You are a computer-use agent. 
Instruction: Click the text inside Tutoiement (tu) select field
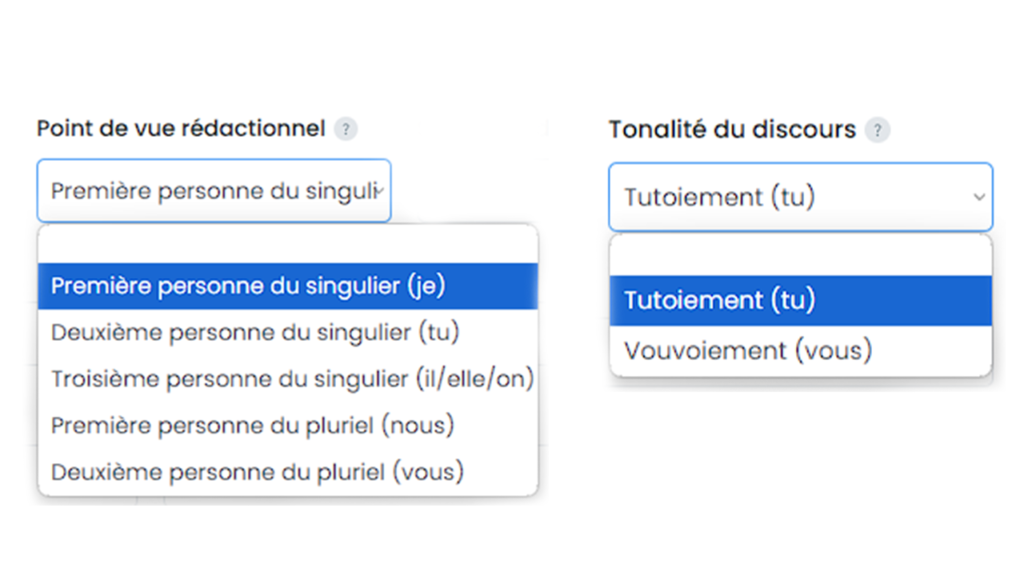[720, 197]
